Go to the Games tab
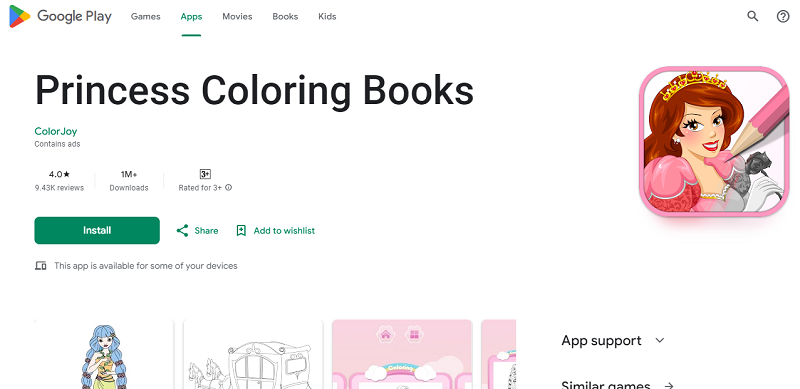 point(145,16)
